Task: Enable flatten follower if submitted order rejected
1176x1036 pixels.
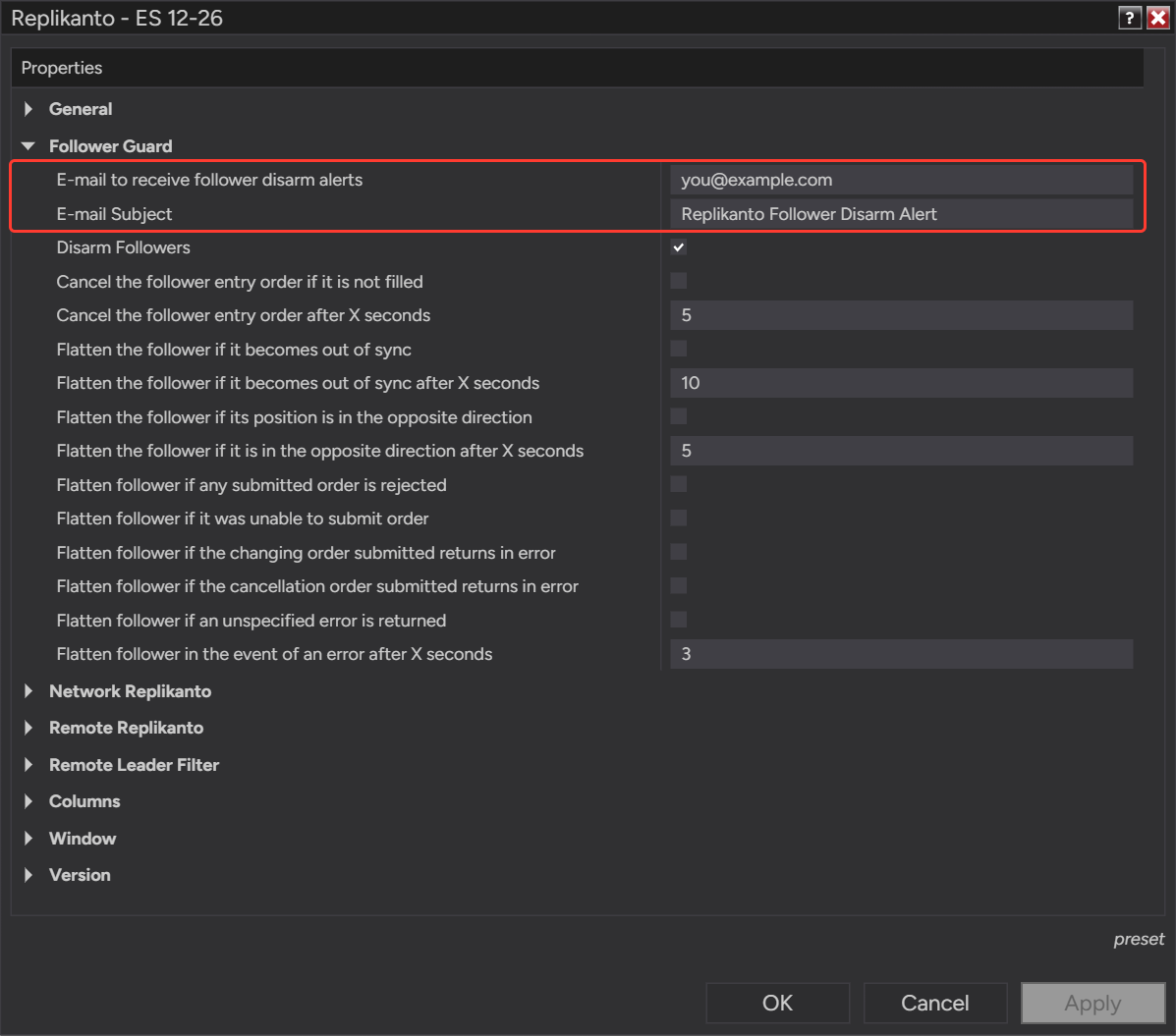Action: (679, 484)
